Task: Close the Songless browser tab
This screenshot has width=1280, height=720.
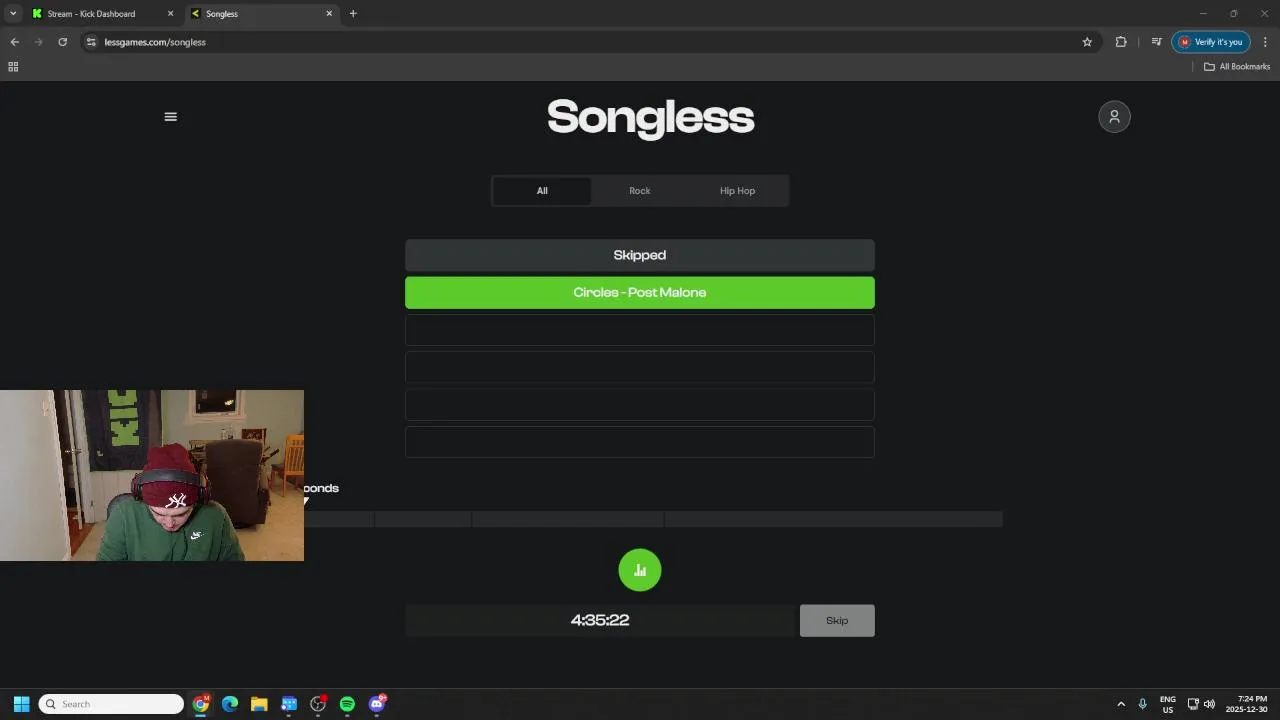Action: pyautogui.click(x=329, y=14)
